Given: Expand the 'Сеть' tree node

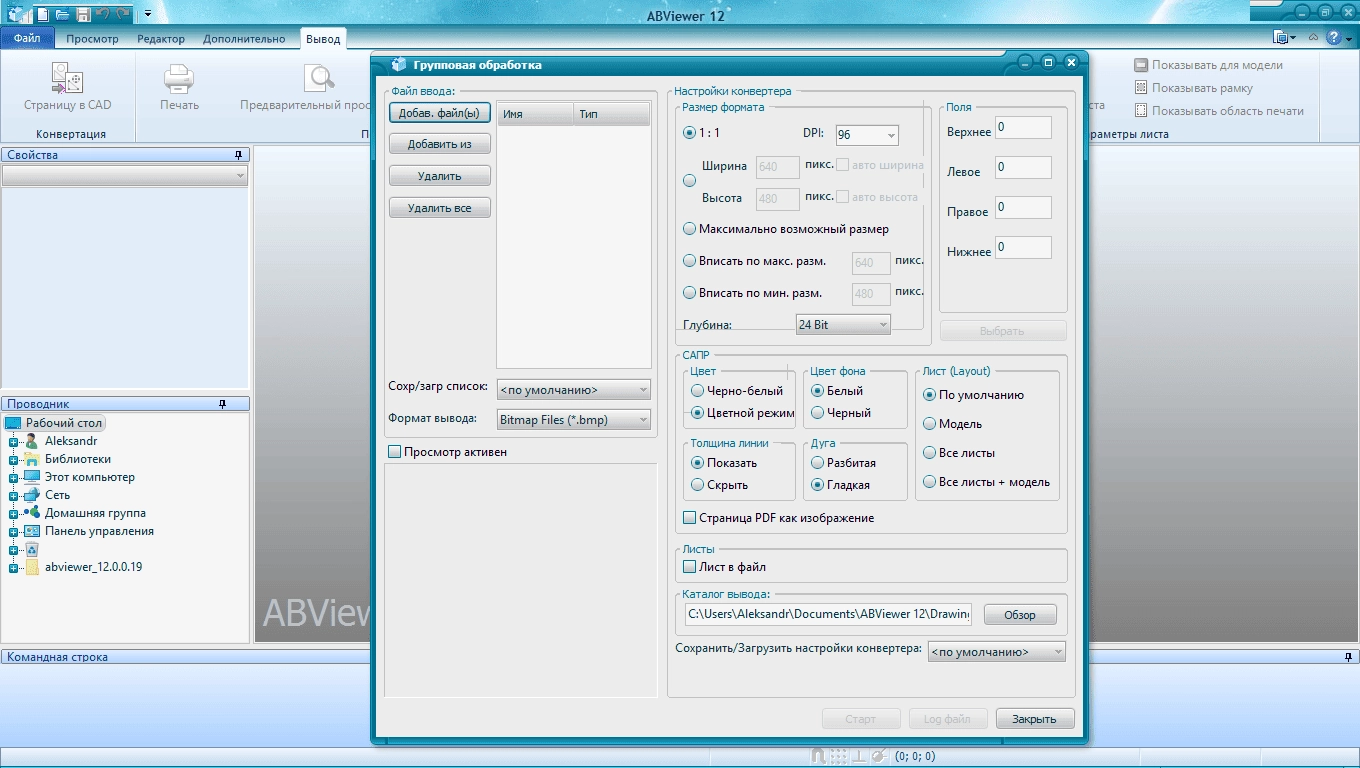Looking at the screenshot, I should [x=14, y=495].
